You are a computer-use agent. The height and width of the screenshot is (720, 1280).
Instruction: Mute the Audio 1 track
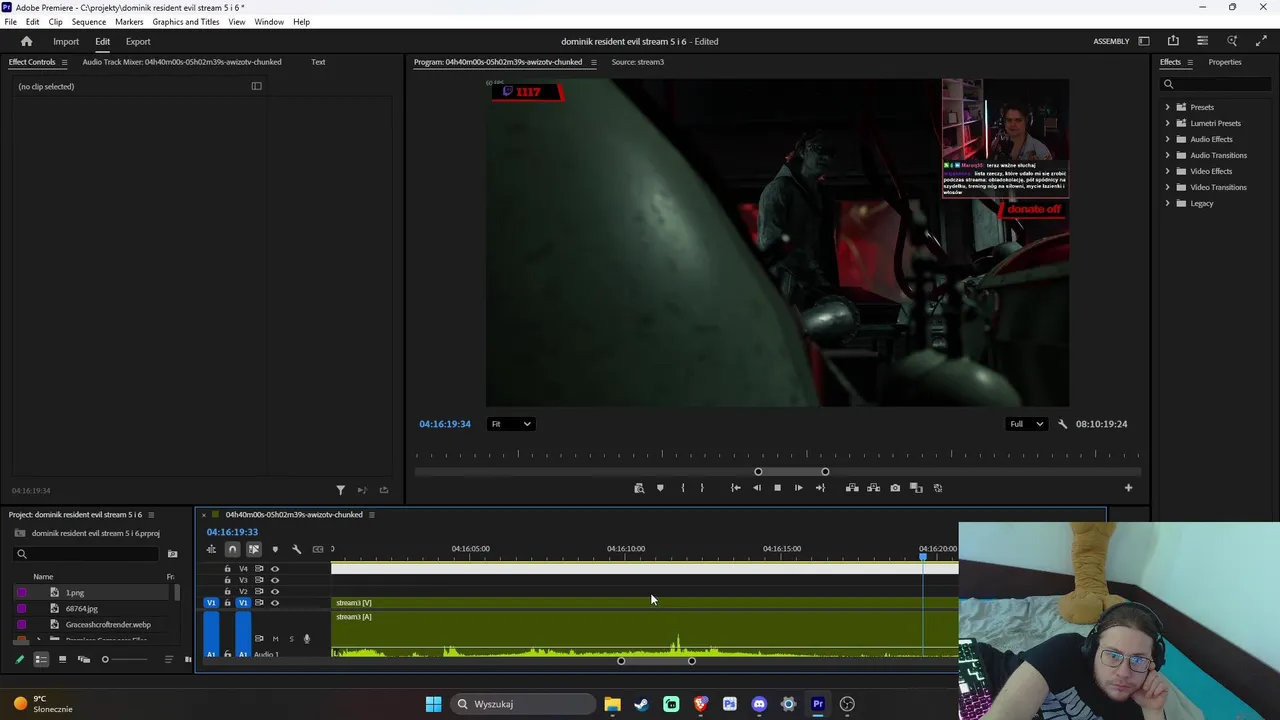coord(275,639)
